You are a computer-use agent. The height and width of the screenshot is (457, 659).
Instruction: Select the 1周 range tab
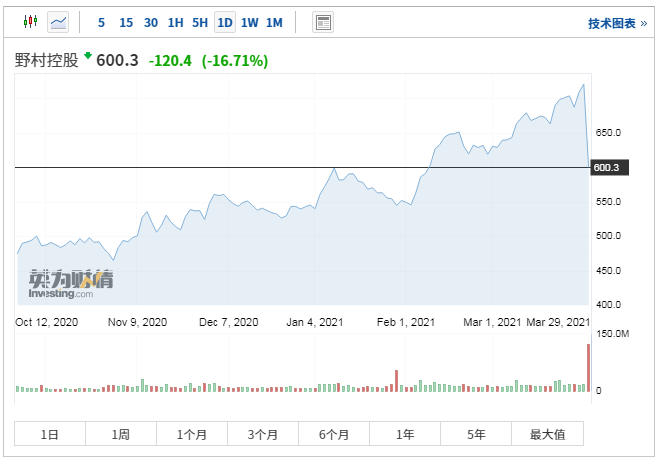(x=121, y=434)
